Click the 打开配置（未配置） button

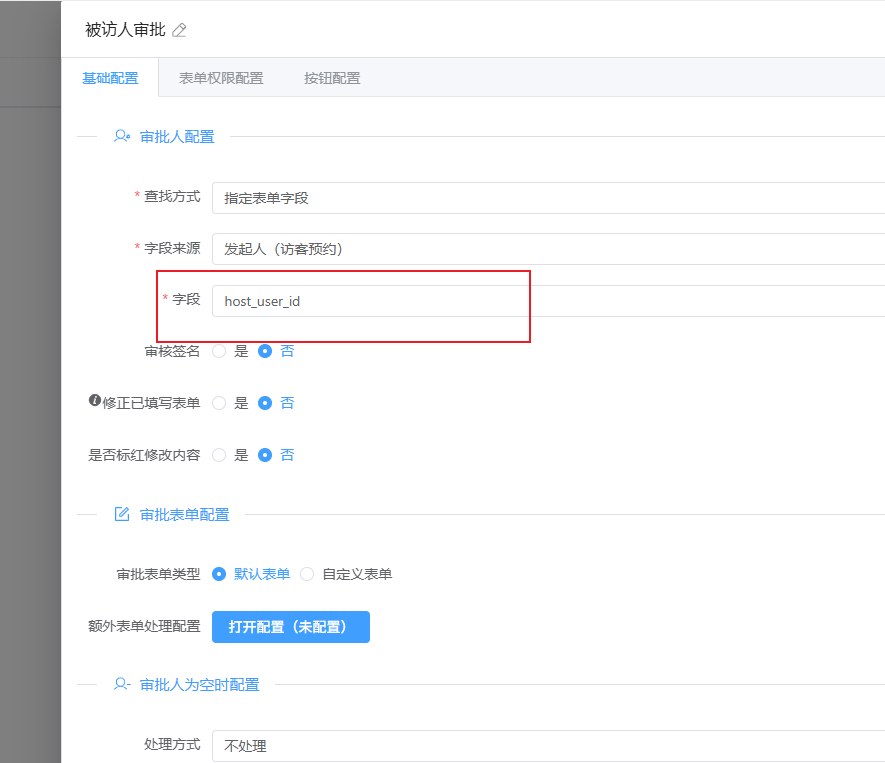point(291,627)
